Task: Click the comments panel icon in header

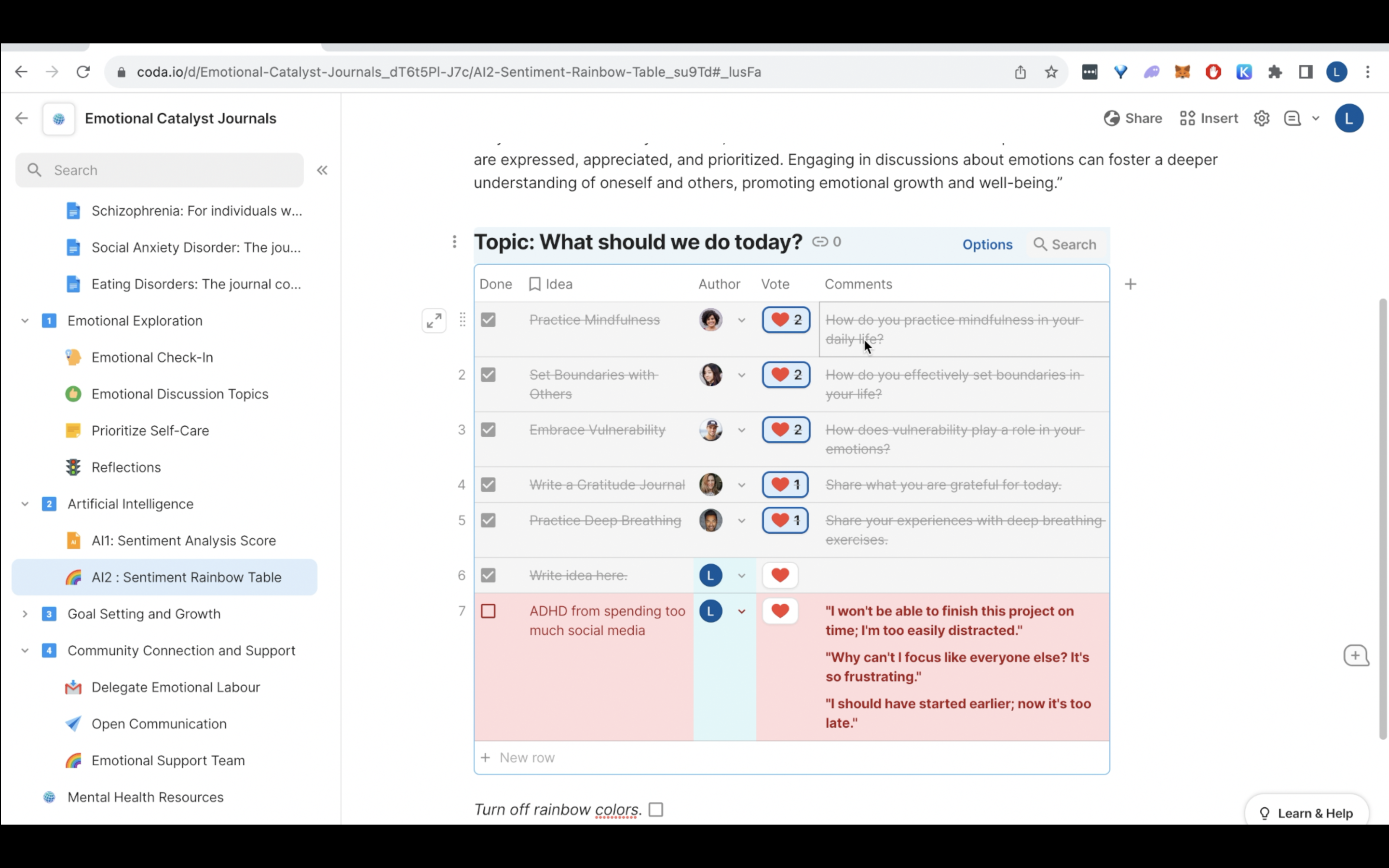Action: tap(1292, 118)
